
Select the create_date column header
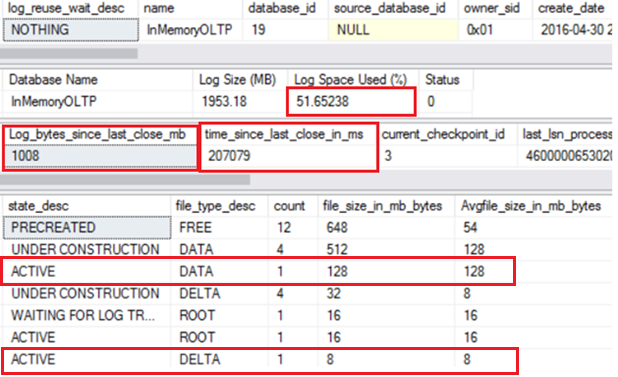tap(571, 8)
